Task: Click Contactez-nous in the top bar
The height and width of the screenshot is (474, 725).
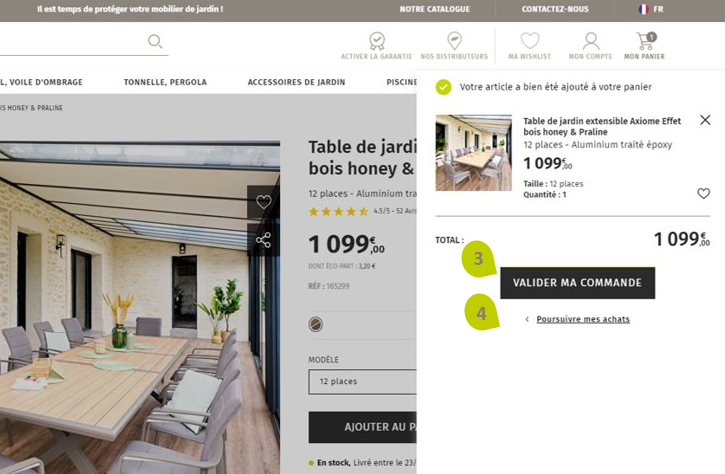Action: pos(555,9)
